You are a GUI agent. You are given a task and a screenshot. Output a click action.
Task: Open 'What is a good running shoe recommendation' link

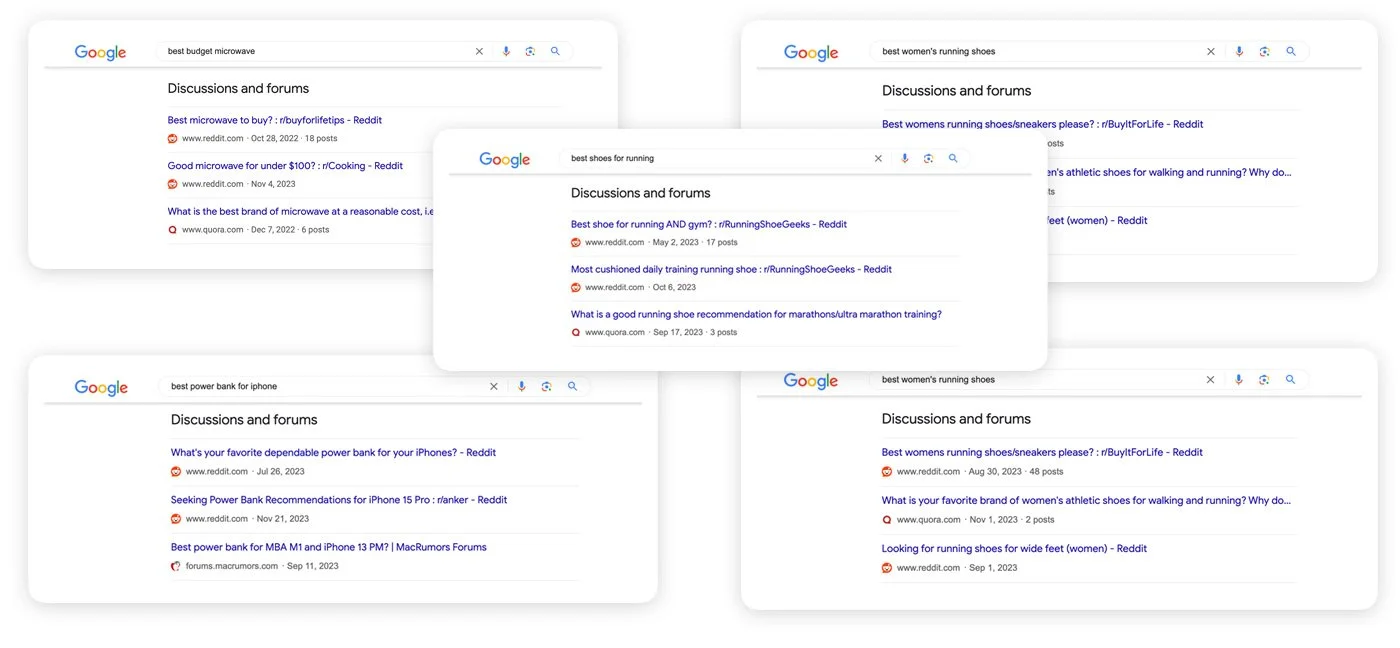pyautogui.click(x=756, y=314)
